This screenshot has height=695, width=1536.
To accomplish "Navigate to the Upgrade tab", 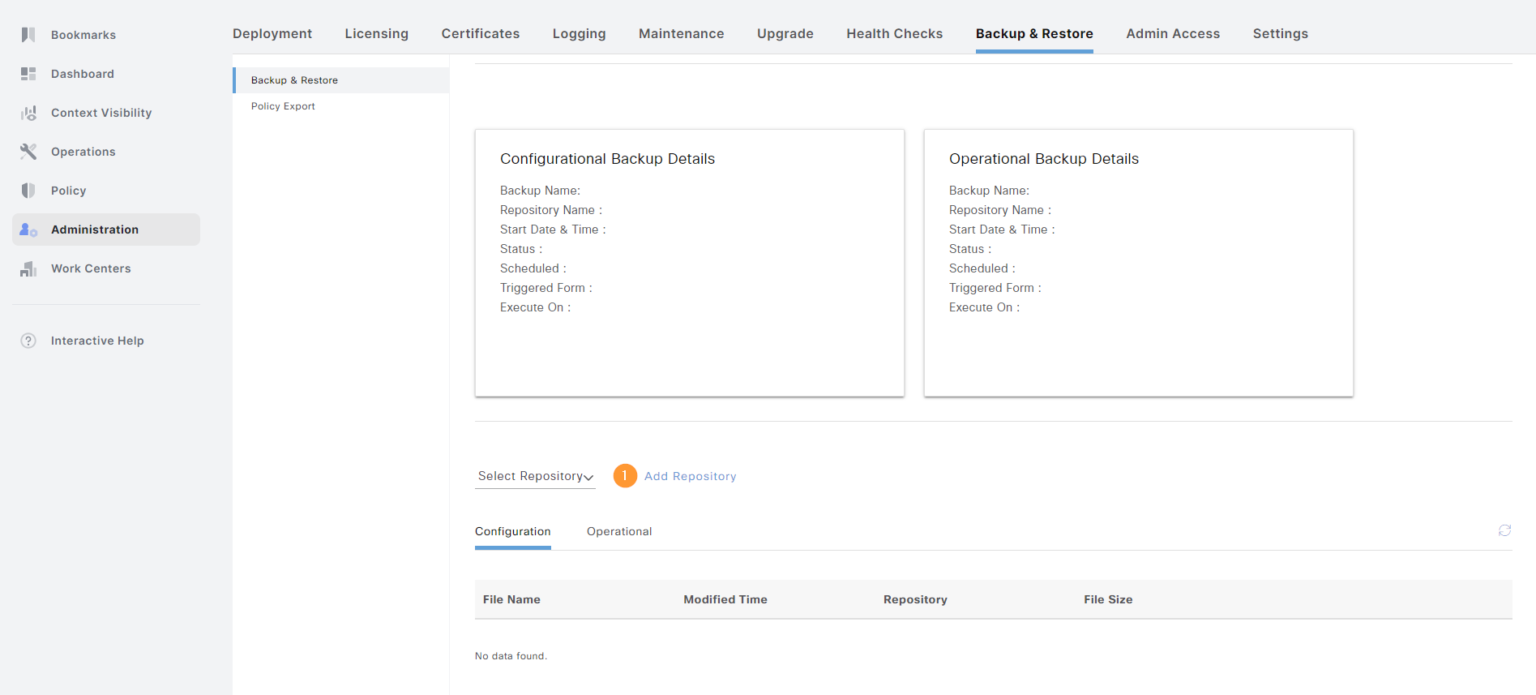I will [x=785, y=33].
